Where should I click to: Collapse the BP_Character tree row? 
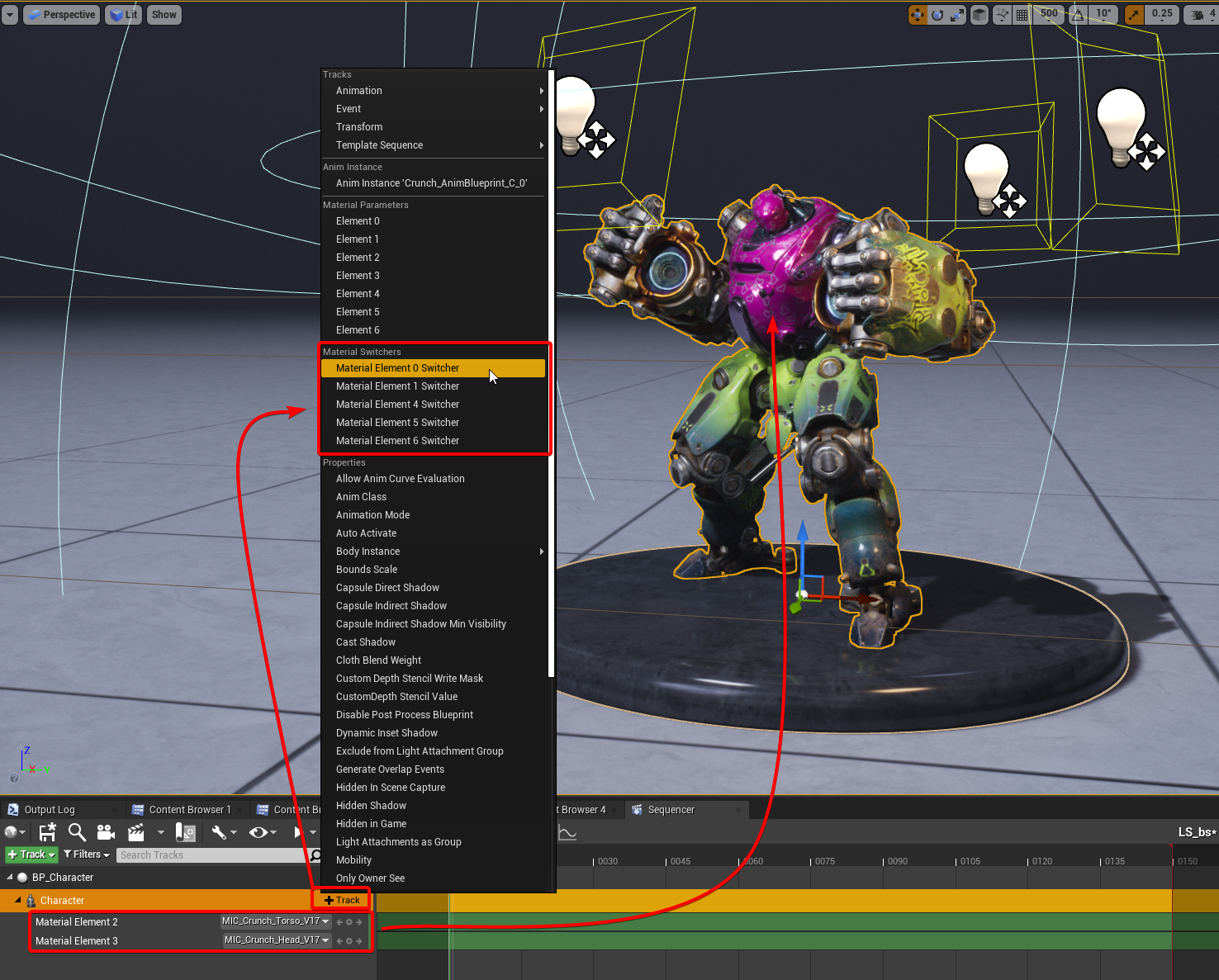tap(10, 878)
